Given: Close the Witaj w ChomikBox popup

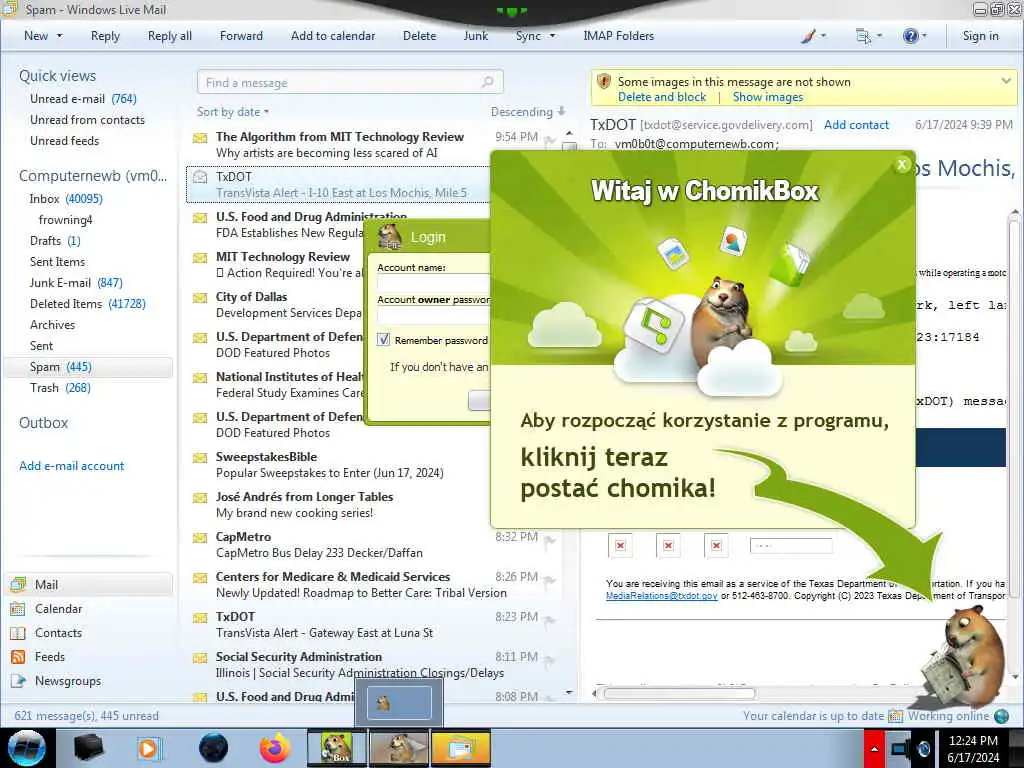Looking at the screenshot, I should tap(902, 165).
